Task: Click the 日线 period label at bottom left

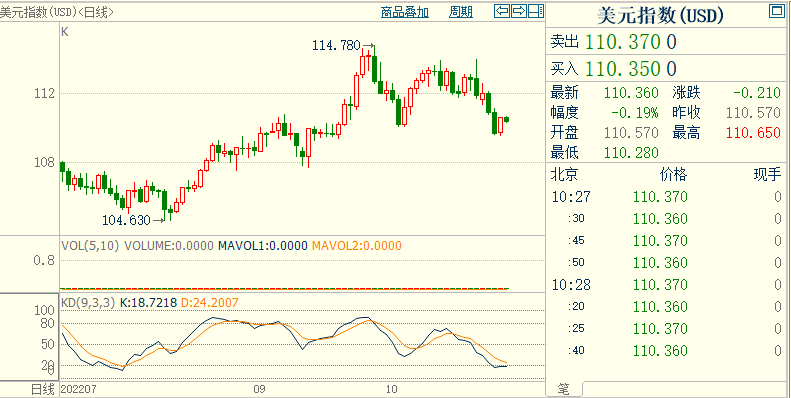Action: click(x=42, y=389)
